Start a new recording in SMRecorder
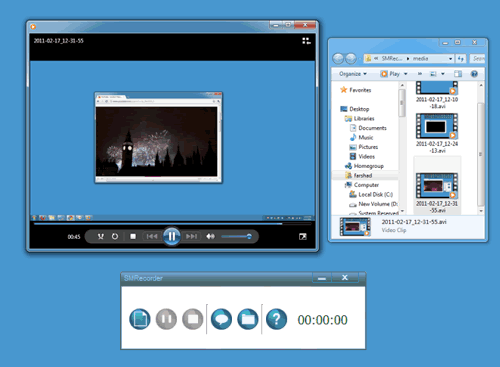Screen dimensions: 500x367 [140, 319]
